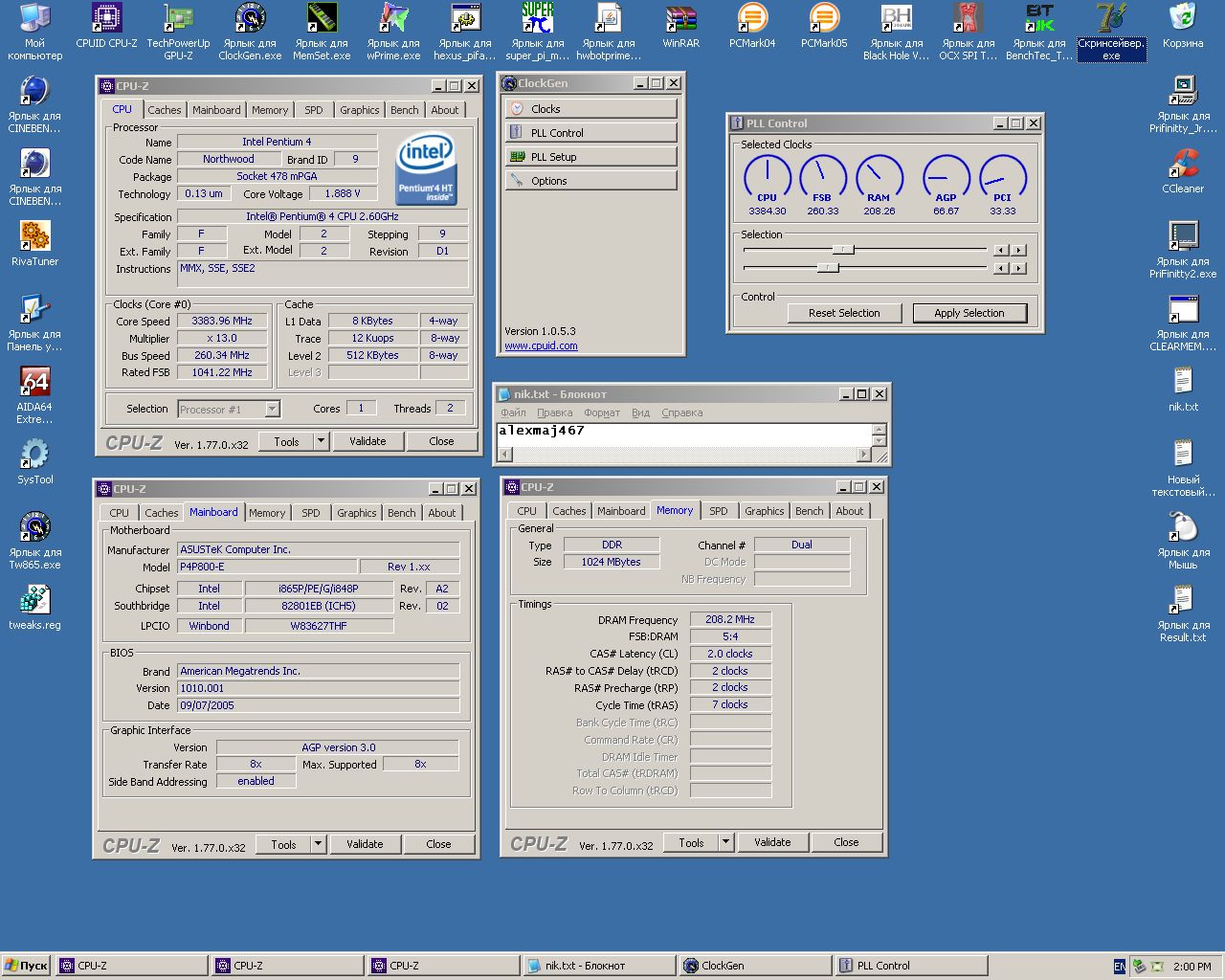Switch to the Bench tab in the top CPU-Z window
1225x980 pixels.
pyautogui.click(x=405, y=110)
